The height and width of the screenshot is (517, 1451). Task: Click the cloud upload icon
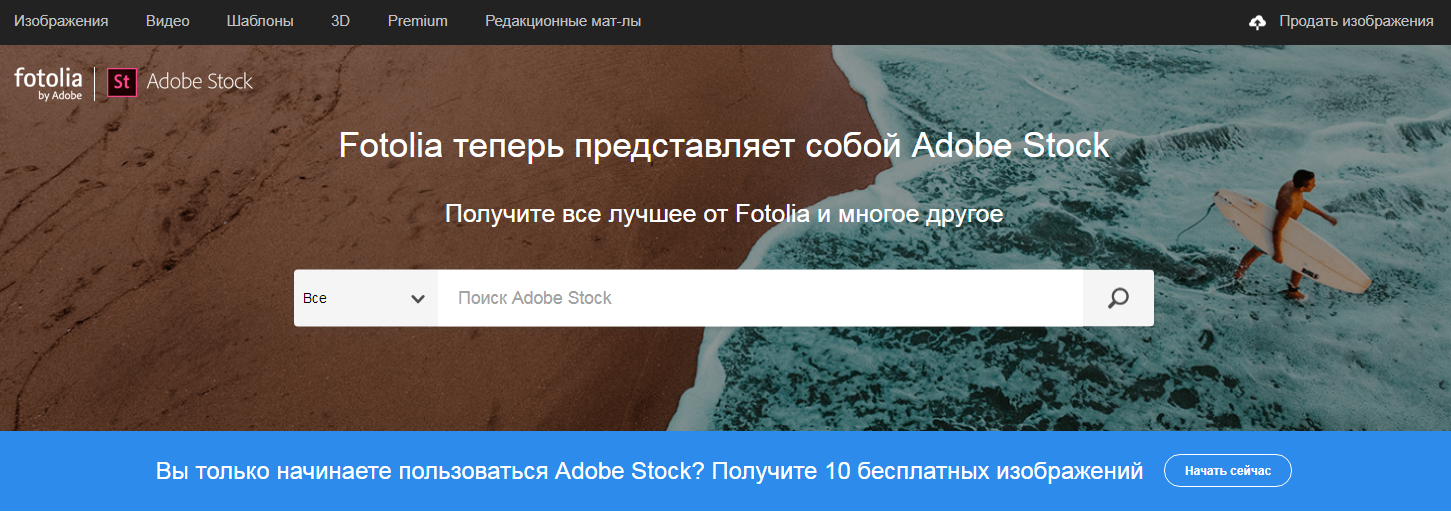(1258, 22)
